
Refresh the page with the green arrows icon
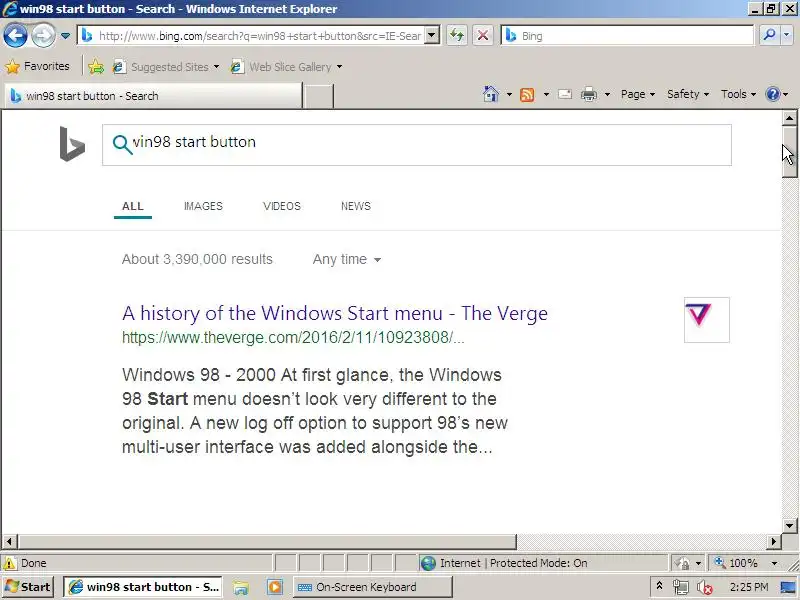coord(457,36)
